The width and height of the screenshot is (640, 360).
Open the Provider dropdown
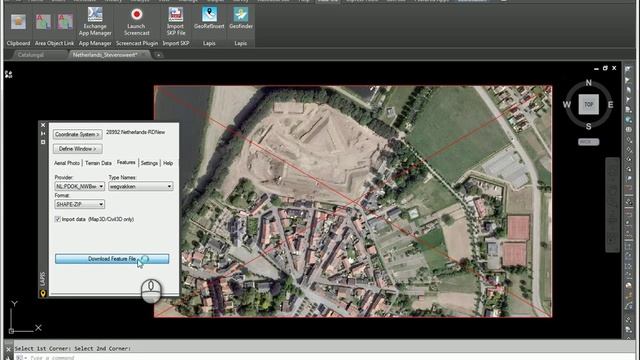[x=79, y=186]
